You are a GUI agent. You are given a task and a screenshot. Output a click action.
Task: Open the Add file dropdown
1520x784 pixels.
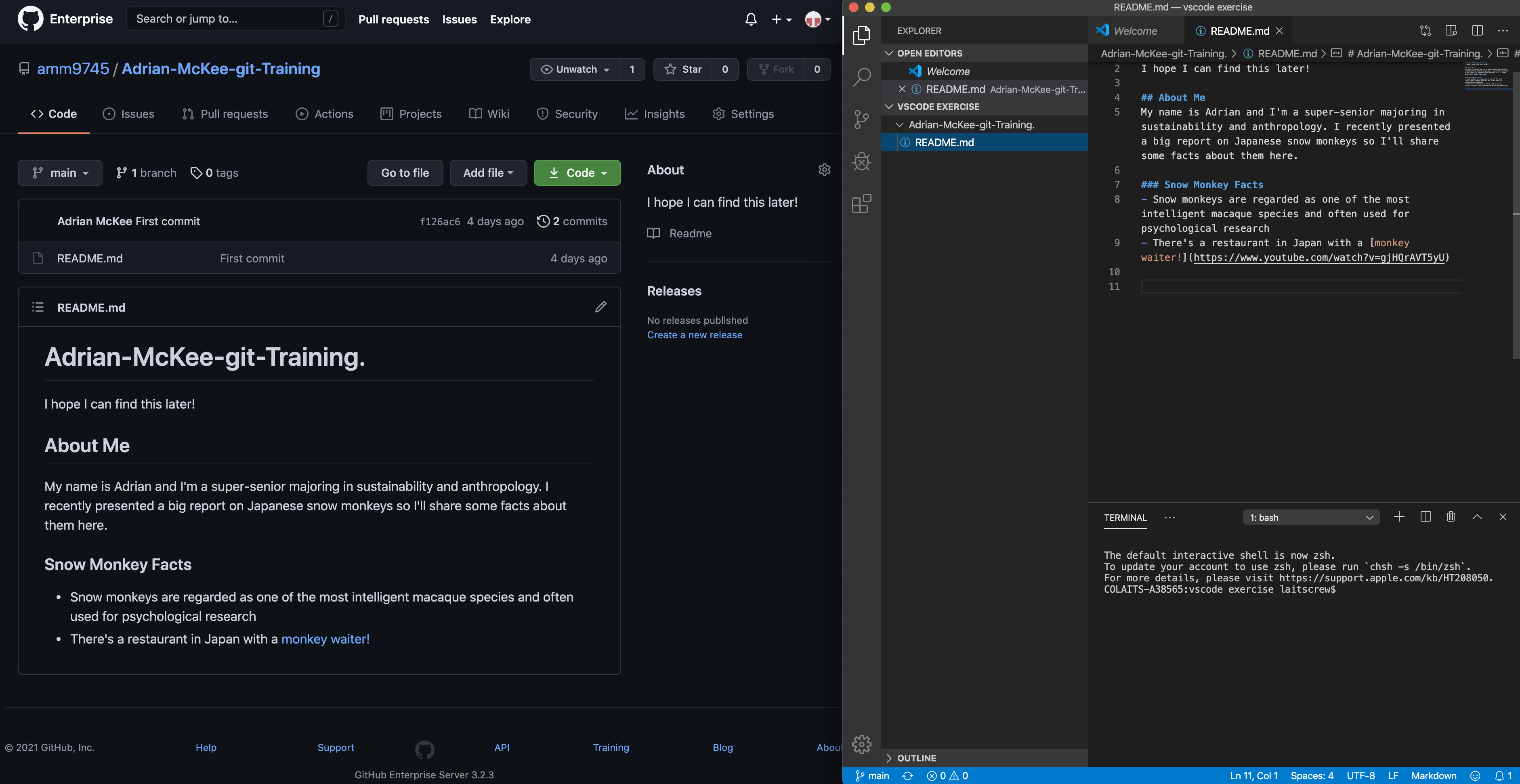(x=488, y=173)
